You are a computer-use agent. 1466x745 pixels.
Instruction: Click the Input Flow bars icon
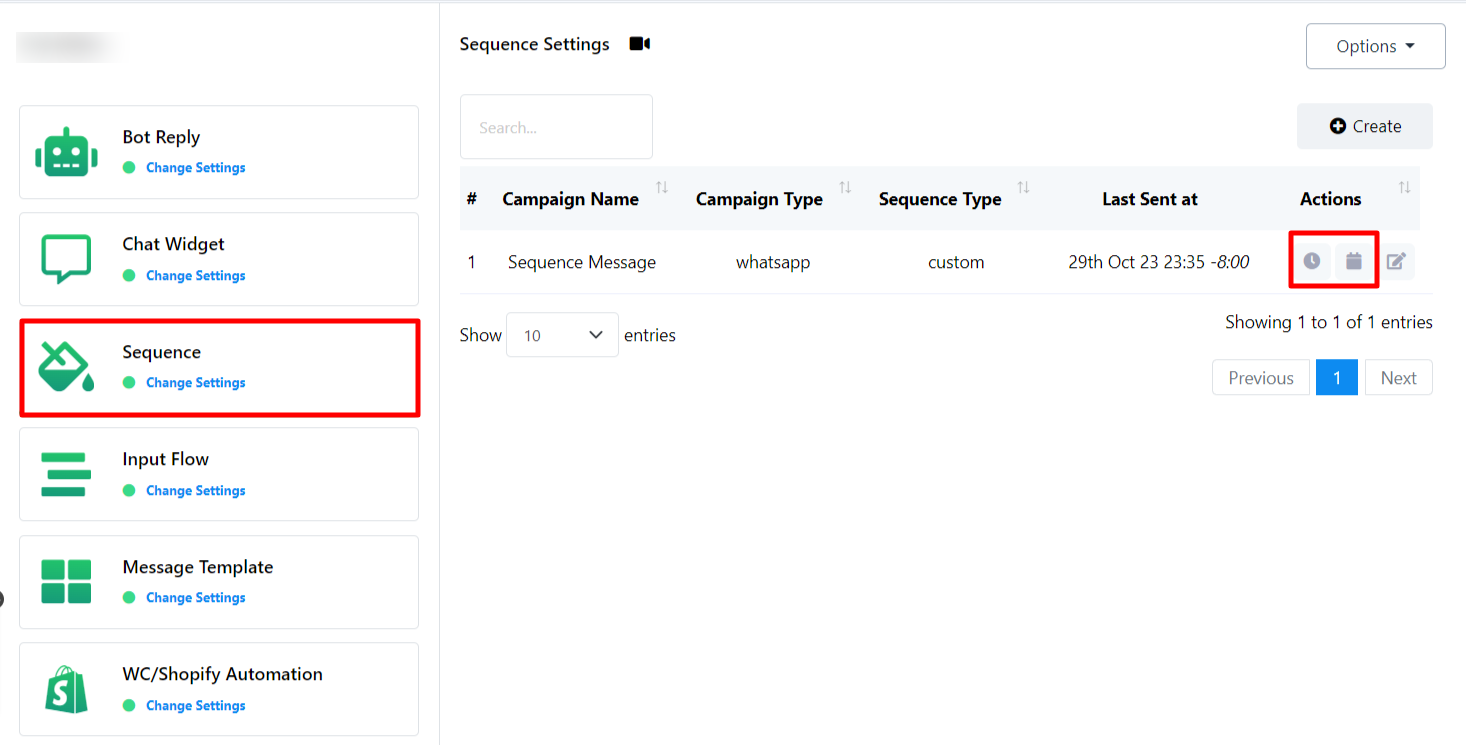66,474
